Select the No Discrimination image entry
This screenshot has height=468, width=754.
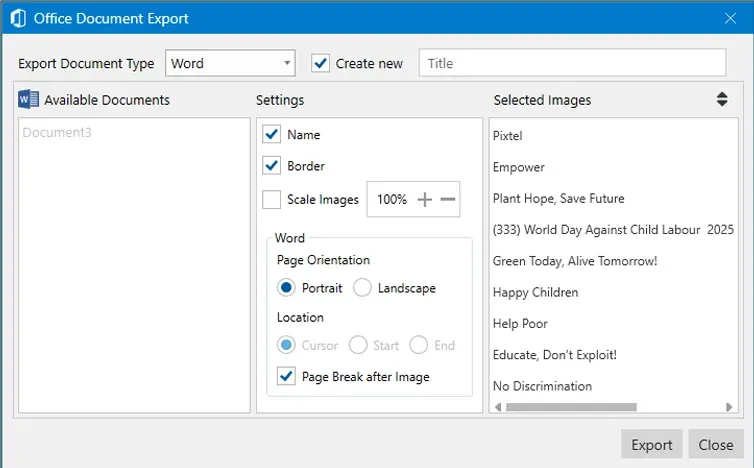coord(542,386)
